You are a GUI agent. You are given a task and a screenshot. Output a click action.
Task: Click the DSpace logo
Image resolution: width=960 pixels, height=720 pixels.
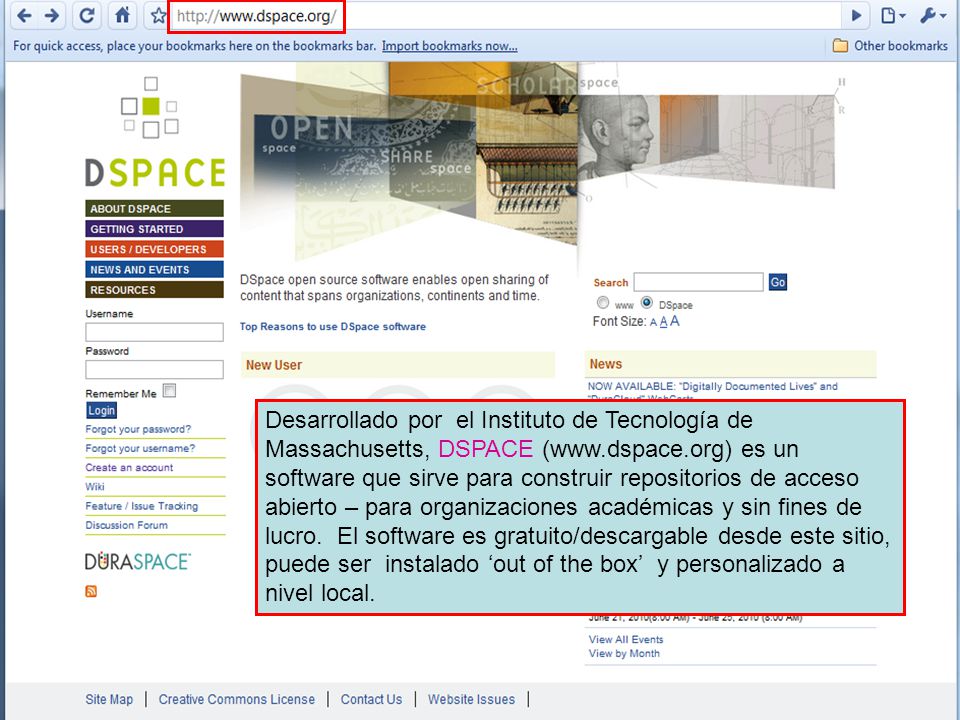coord(155,132)
